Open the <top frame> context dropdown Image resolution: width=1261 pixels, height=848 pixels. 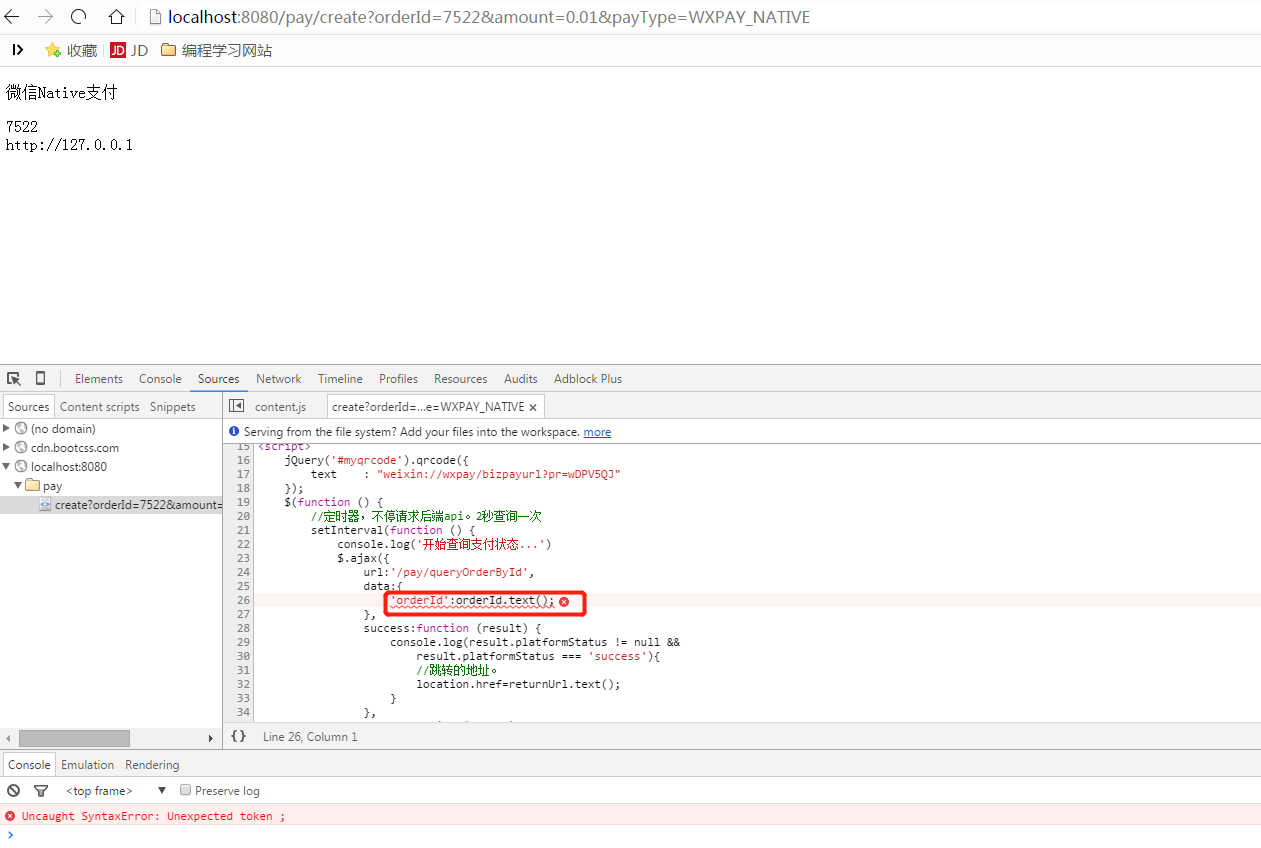click(115, 791)
